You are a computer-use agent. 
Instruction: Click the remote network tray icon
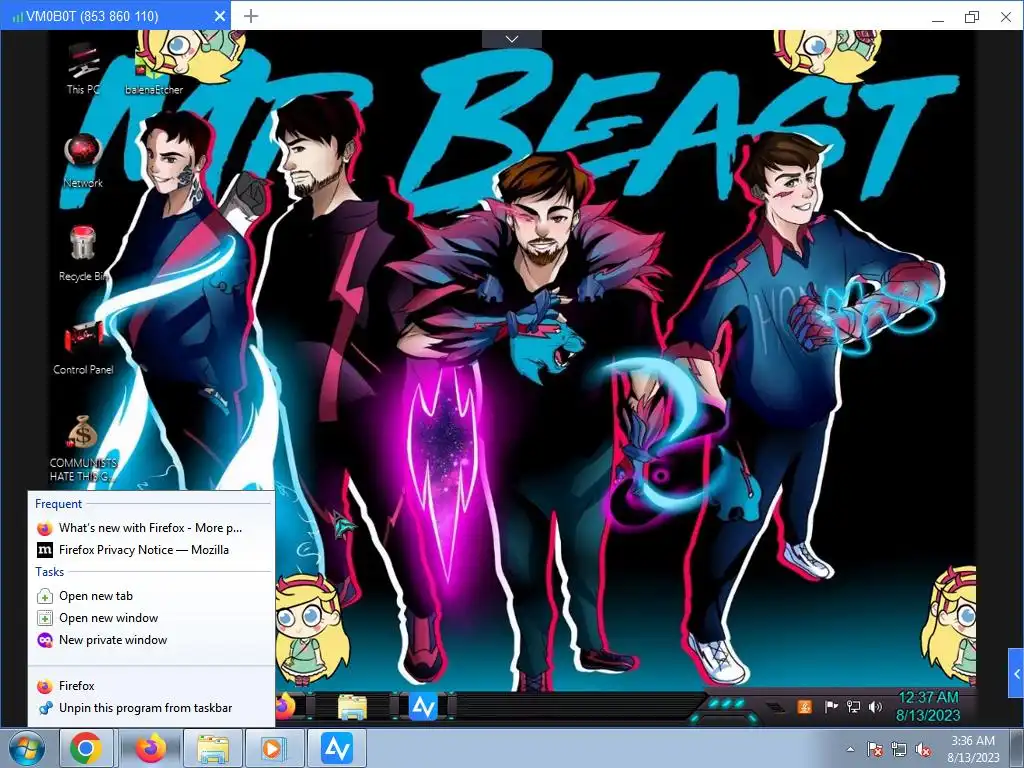tap(853, 707)
